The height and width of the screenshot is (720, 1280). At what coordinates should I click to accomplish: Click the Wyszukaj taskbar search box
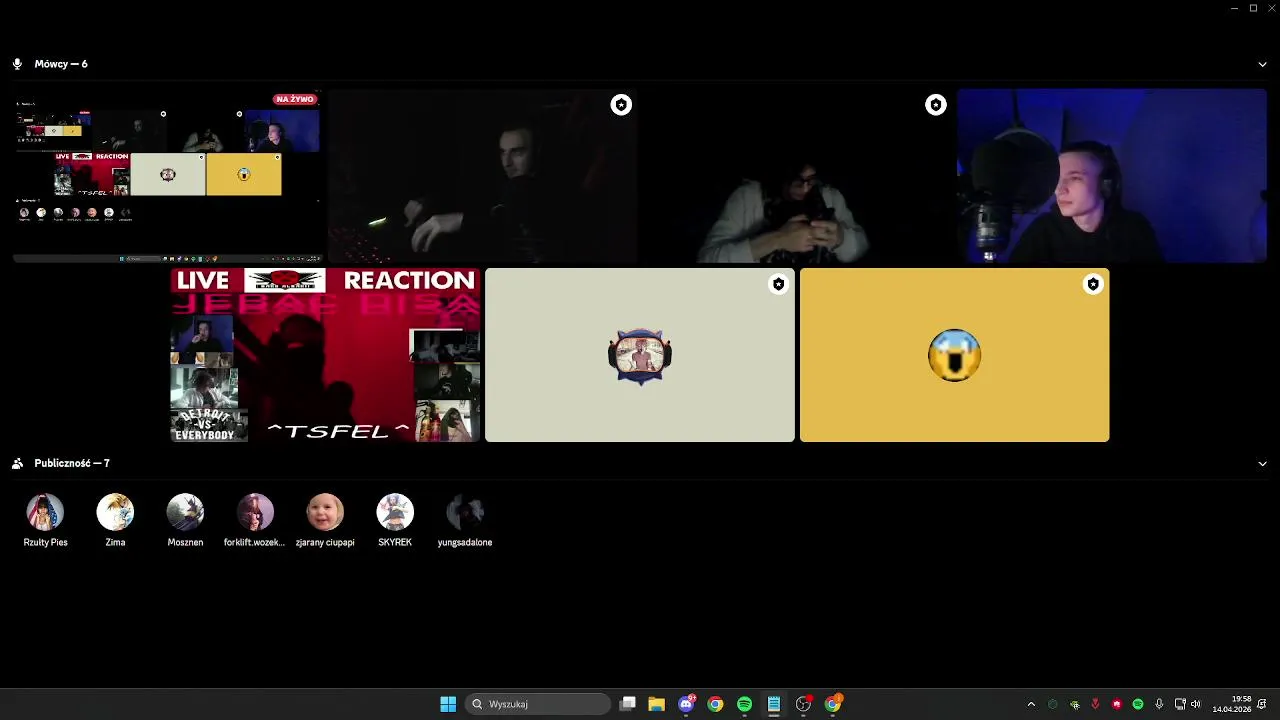pyautogui.click(x=538, y=704)
